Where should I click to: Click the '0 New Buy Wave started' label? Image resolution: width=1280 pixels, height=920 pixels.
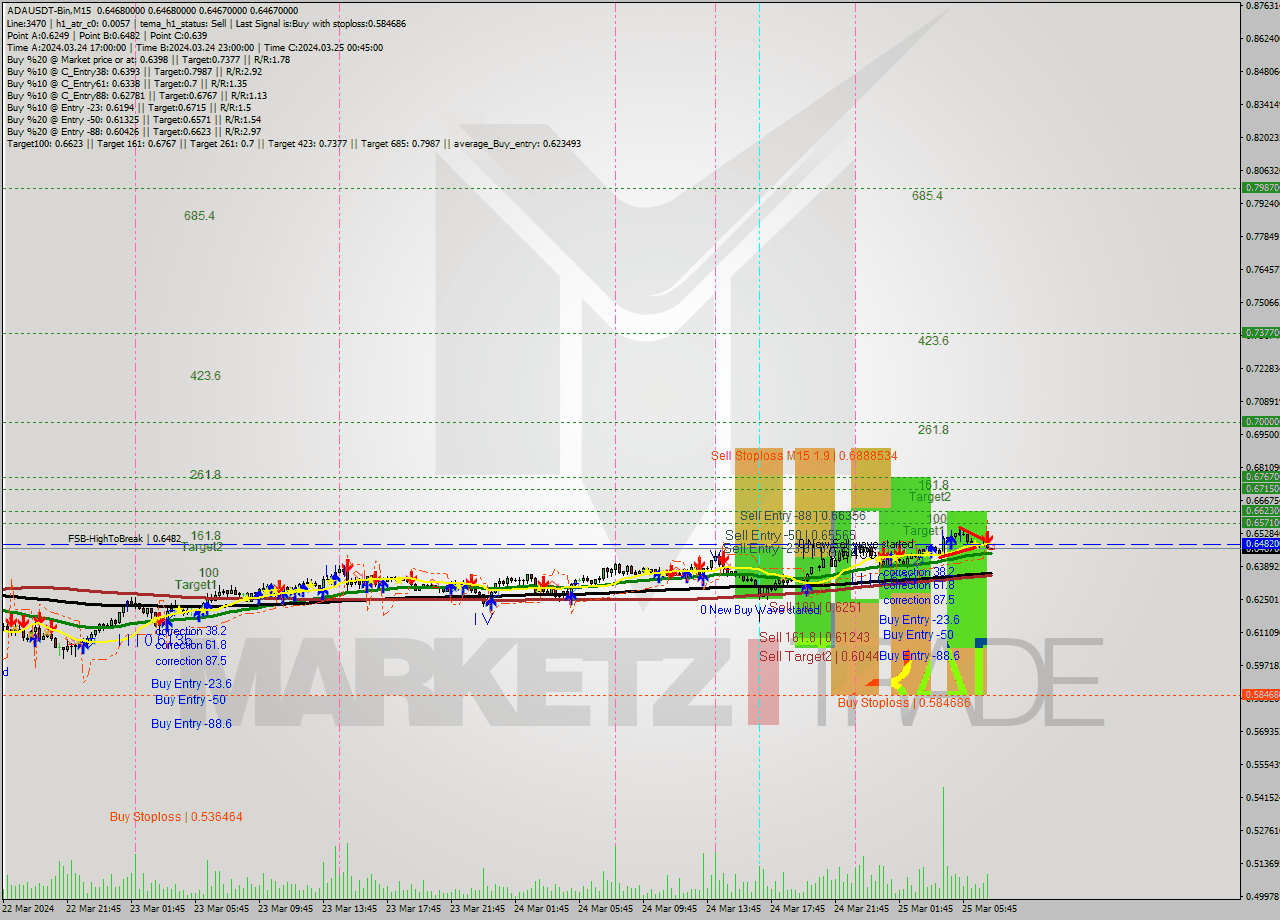pos(759,609)
